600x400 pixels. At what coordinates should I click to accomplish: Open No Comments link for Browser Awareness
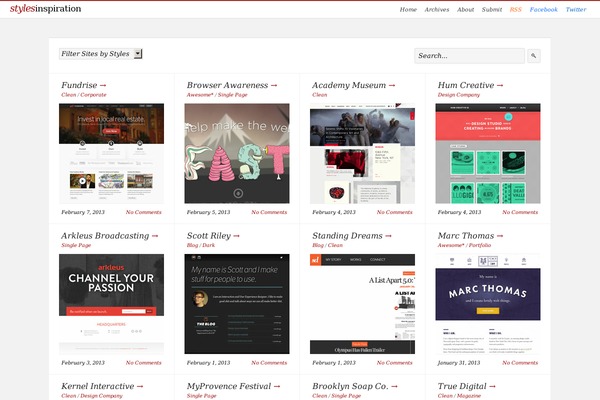(269, 212)
